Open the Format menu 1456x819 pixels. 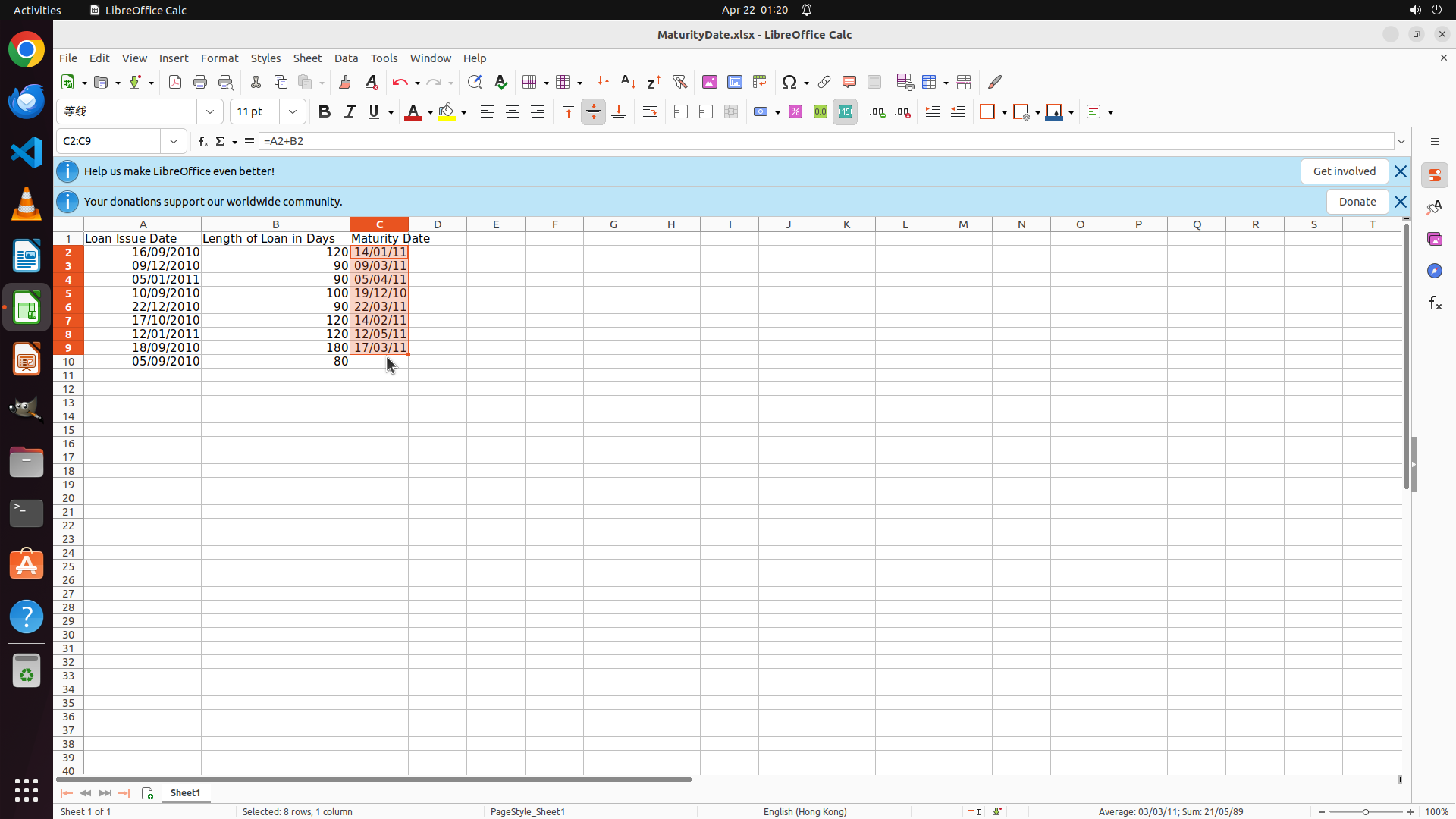click(x=219, y=58)
